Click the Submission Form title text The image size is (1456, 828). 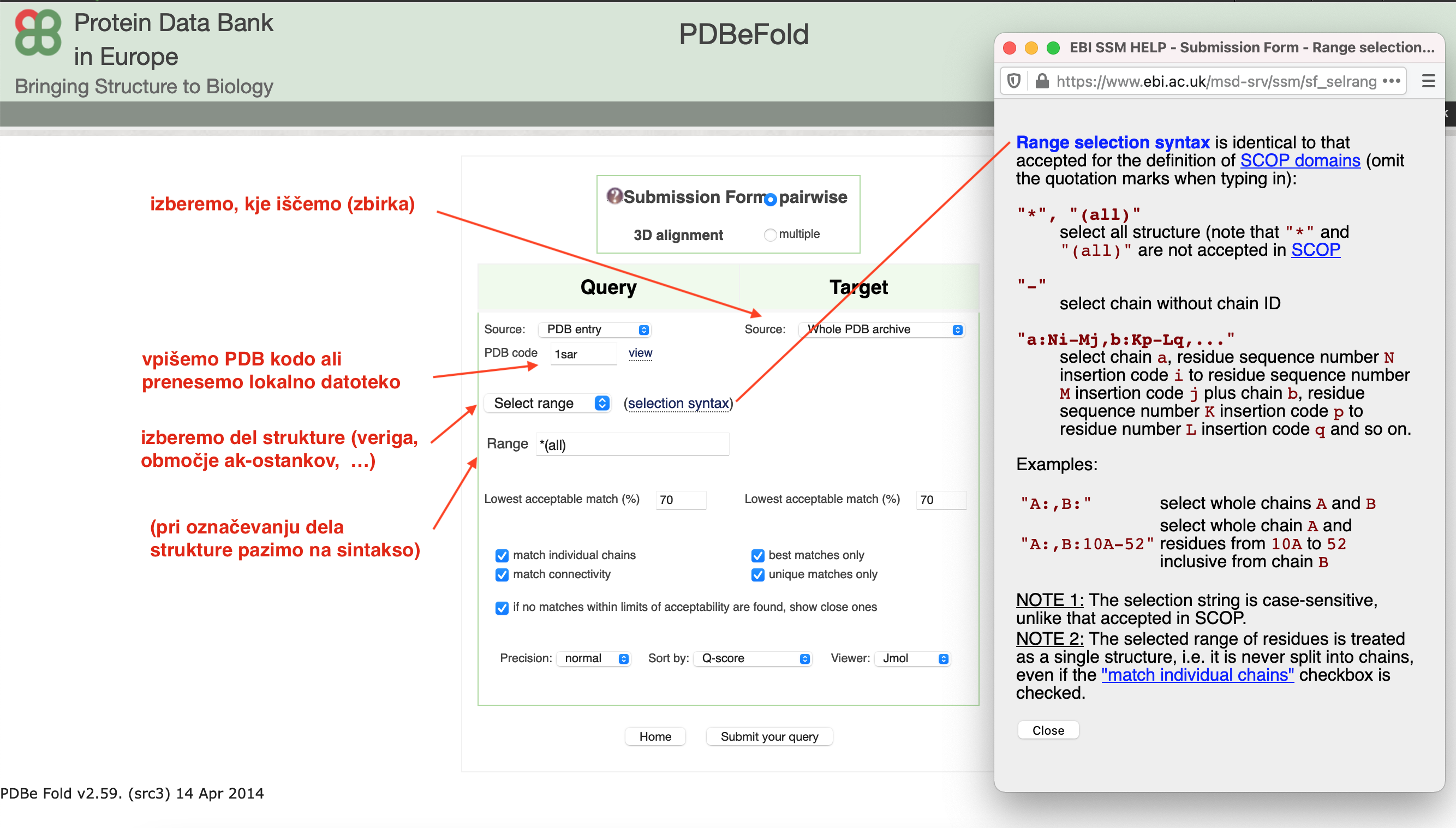point(695,197)
